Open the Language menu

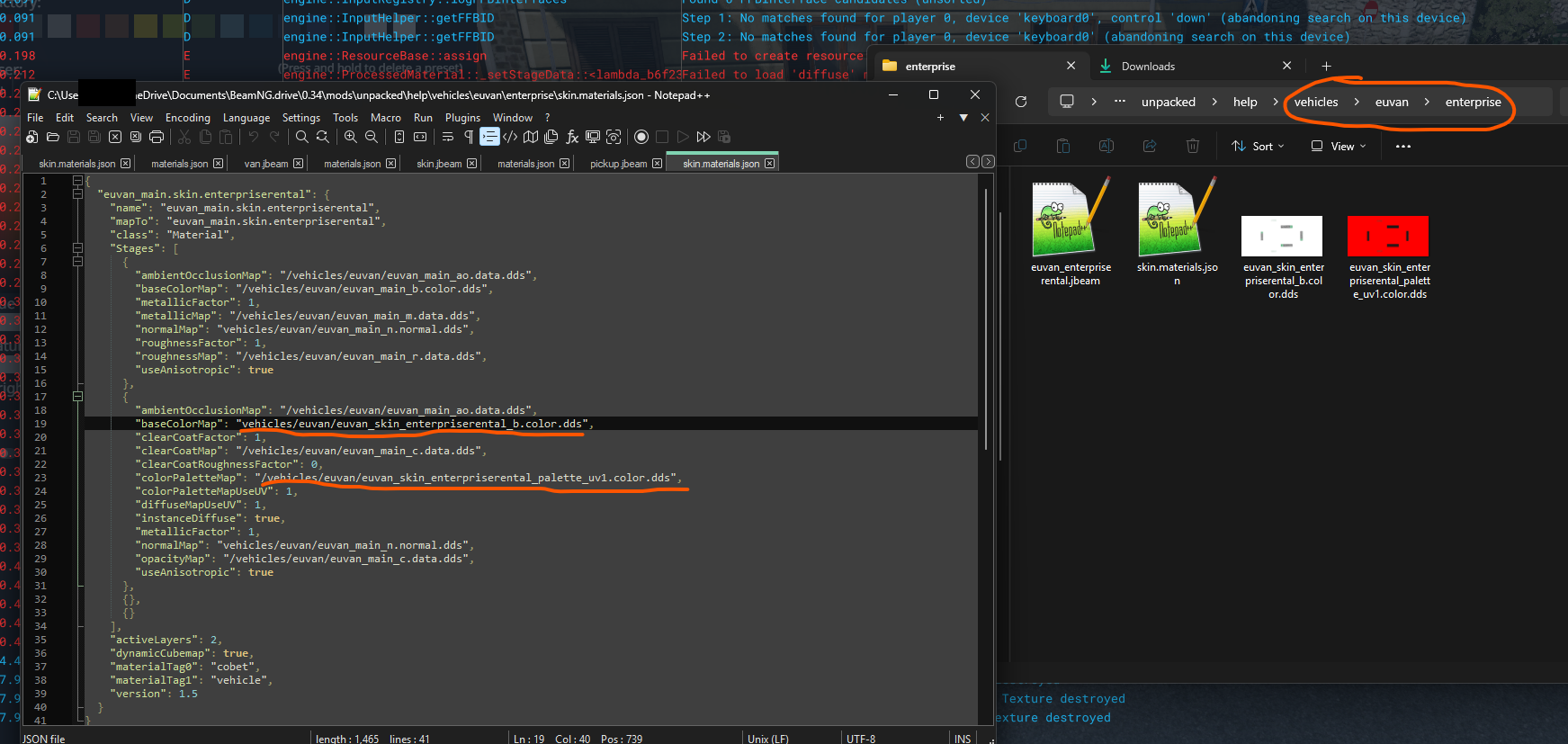click(246, 118)
